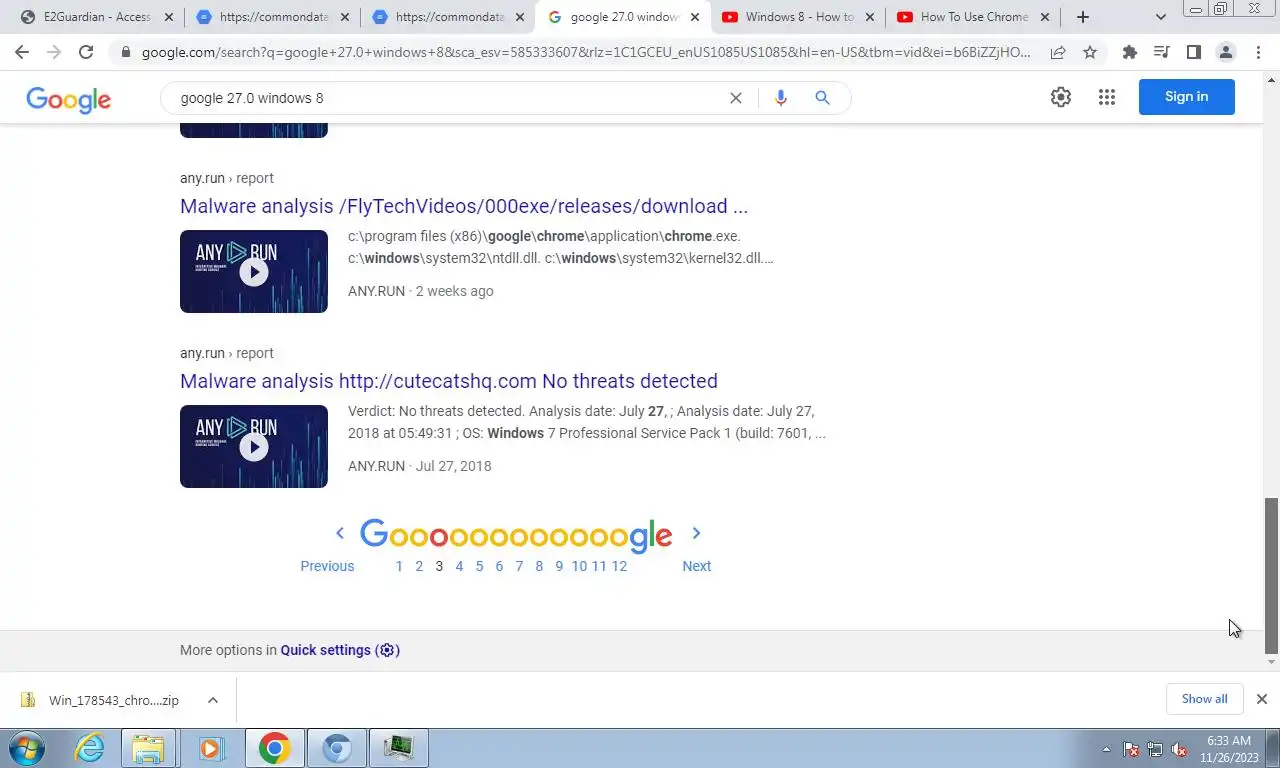Click the address bar URL
The width and height of the screenshot is (1280, 768).
[x=586, y=52]
